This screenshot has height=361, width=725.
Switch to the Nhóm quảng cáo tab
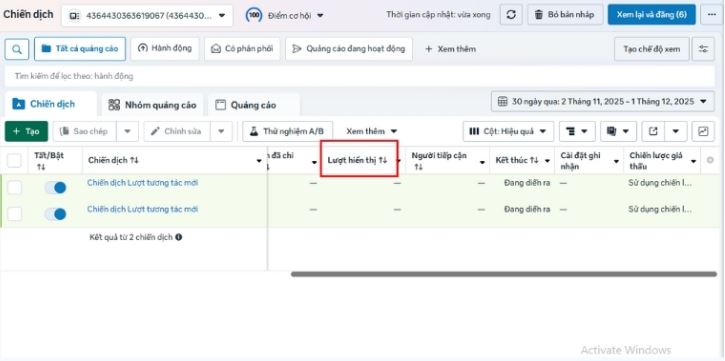click(152, 105)
